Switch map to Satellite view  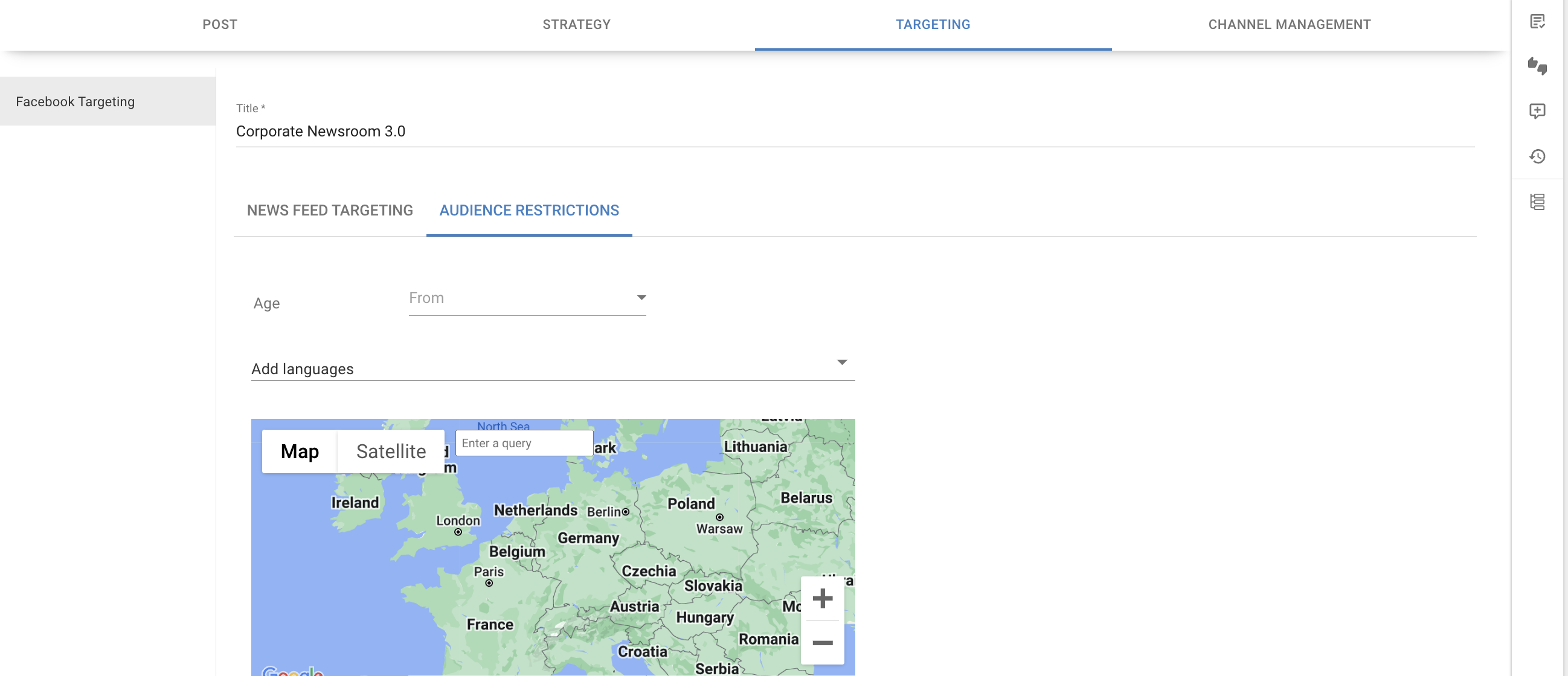click(391, 451)
